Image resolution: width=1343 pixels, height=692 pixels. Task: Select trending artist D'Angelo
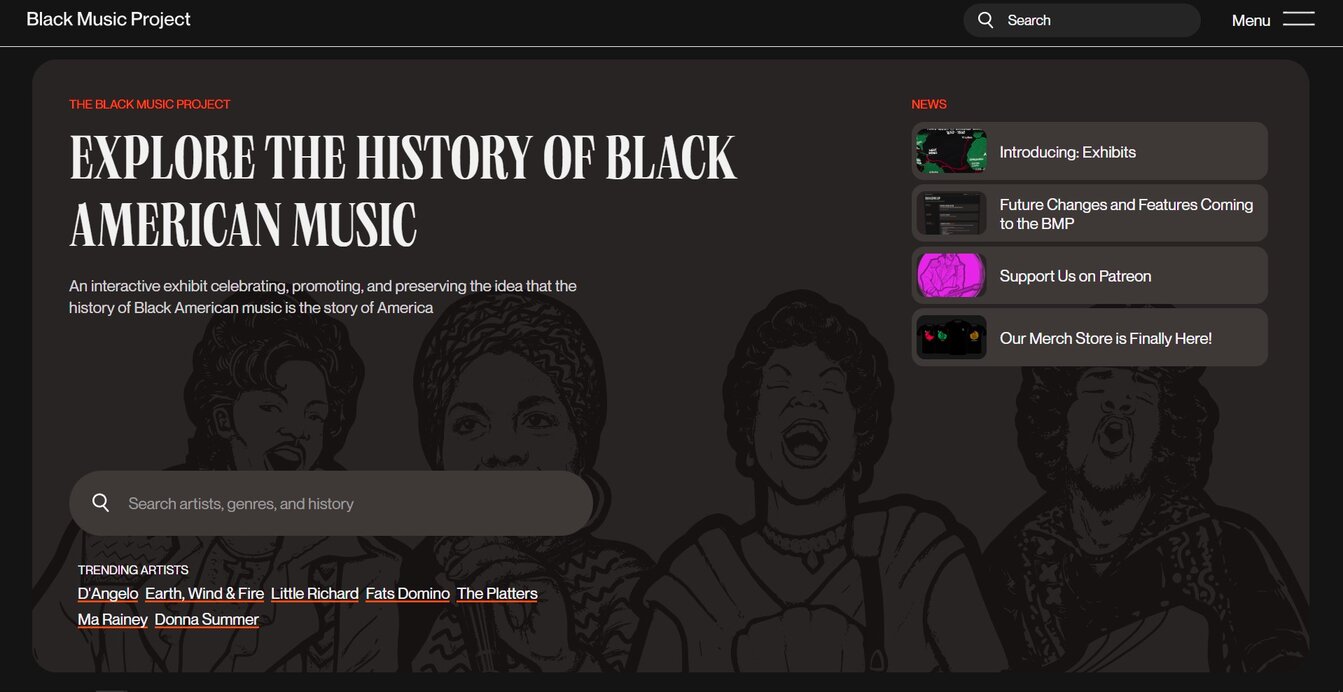click(x=107, y=592)
